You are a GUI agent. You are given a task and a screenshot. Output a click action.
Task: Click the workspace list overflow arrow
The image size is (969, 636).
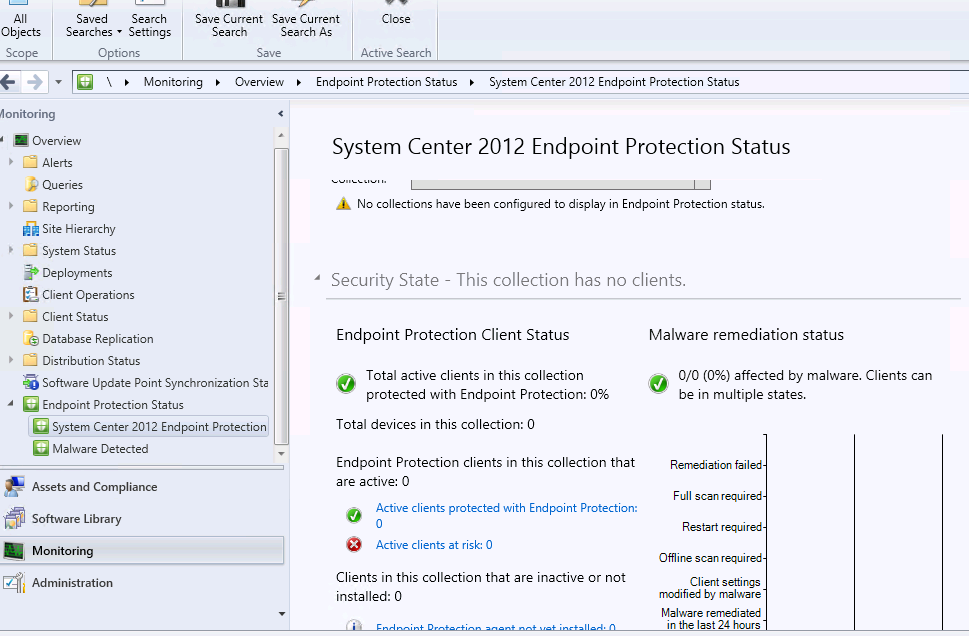pos(282,614)
